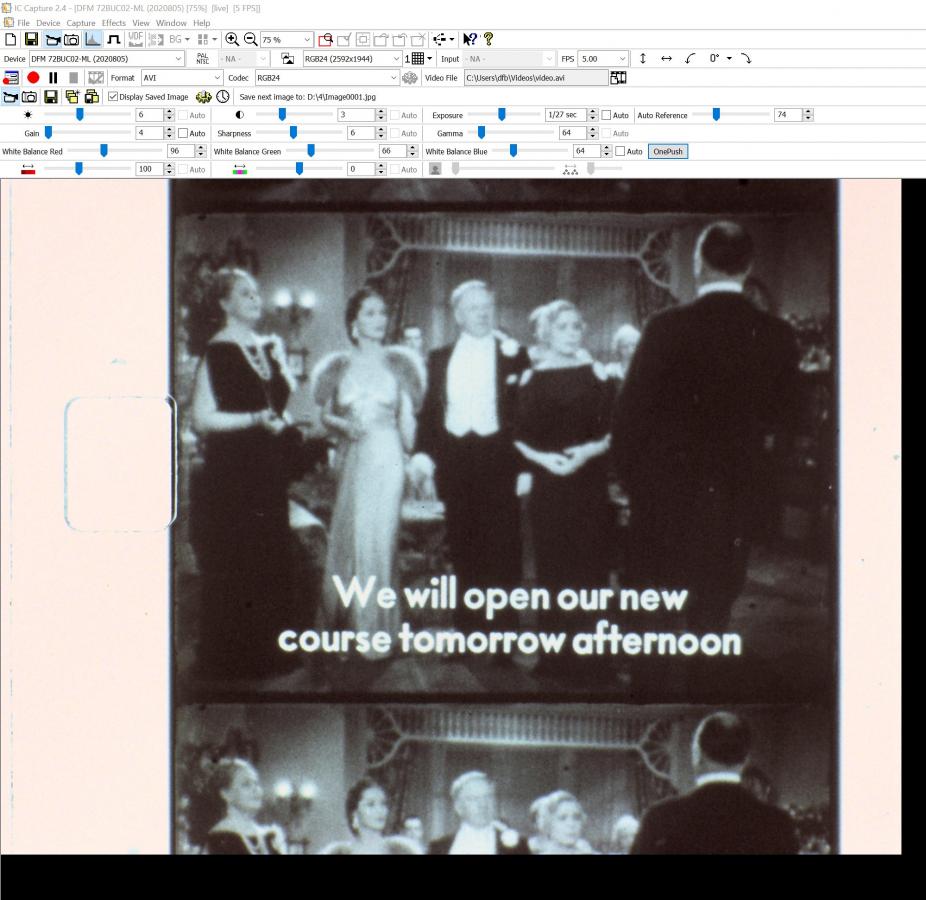The image size is (926, 900).
Task: Expand the Codec RGB24 dropdown
Action: pos(393,77)
